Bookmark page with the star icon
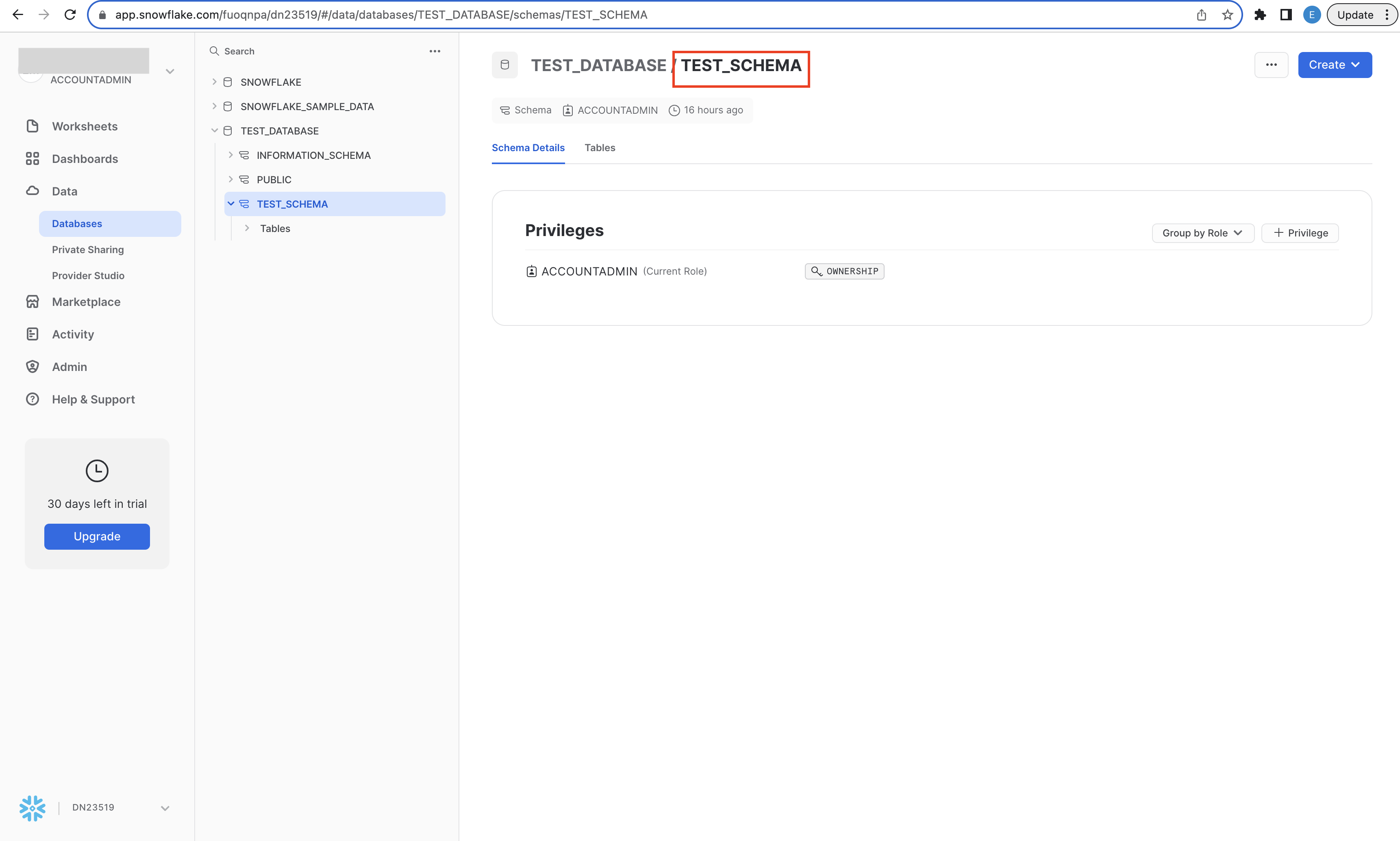Viewport: 1400px width, 841px height. coord(1227,15)
